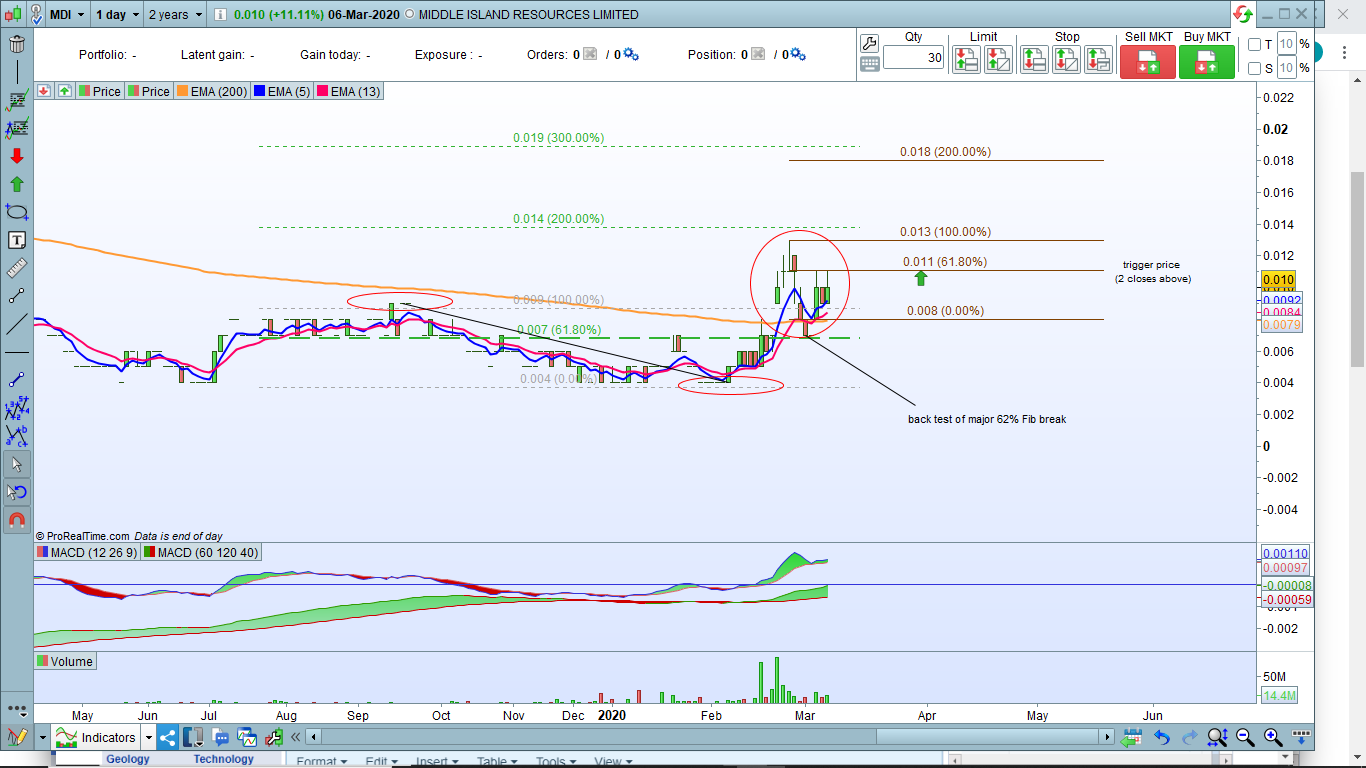
Task: Click the ProRealTime.com link text
Action: [87, 536]
